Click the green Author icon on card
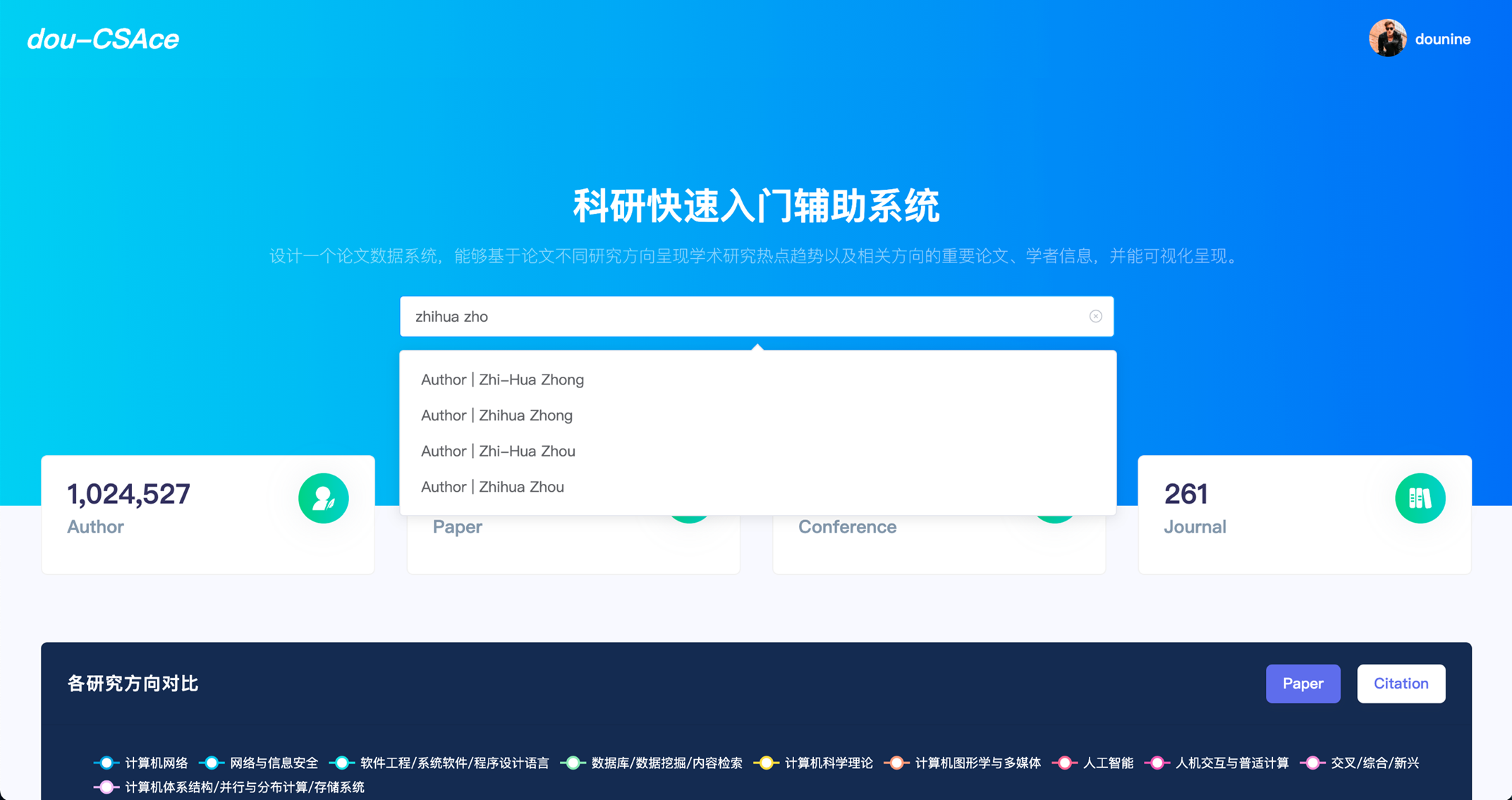The height and width of the screenshot is (800, 1512). click(323, 498)
